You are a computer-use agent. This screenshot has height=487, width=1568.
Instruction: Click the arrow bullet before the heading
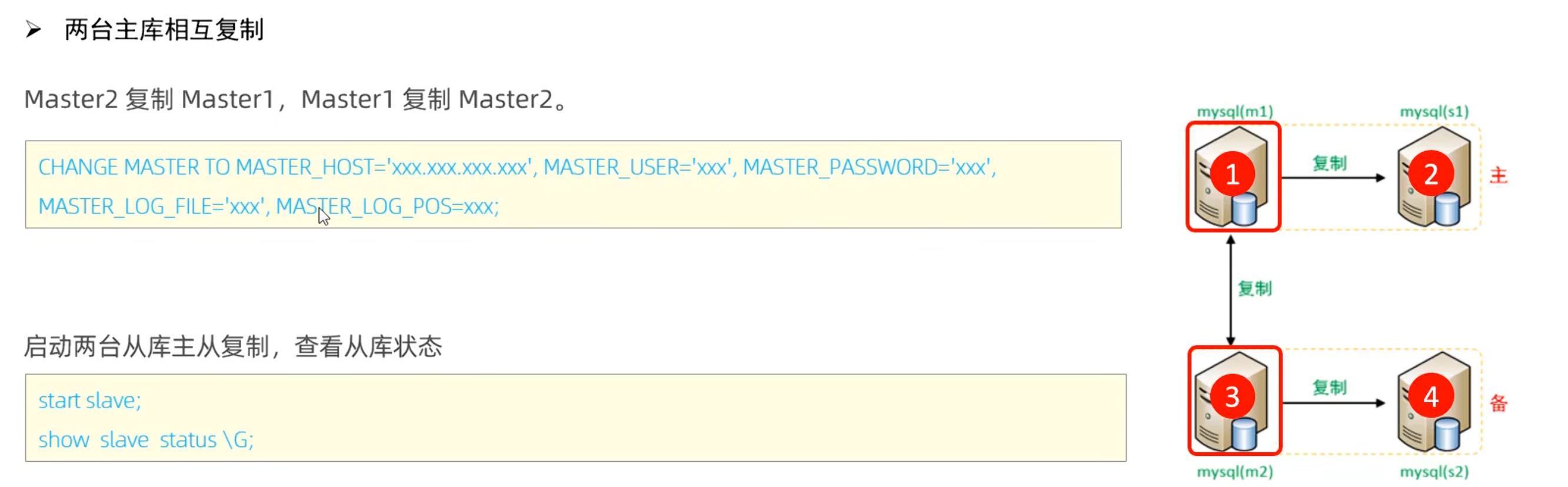33,29
